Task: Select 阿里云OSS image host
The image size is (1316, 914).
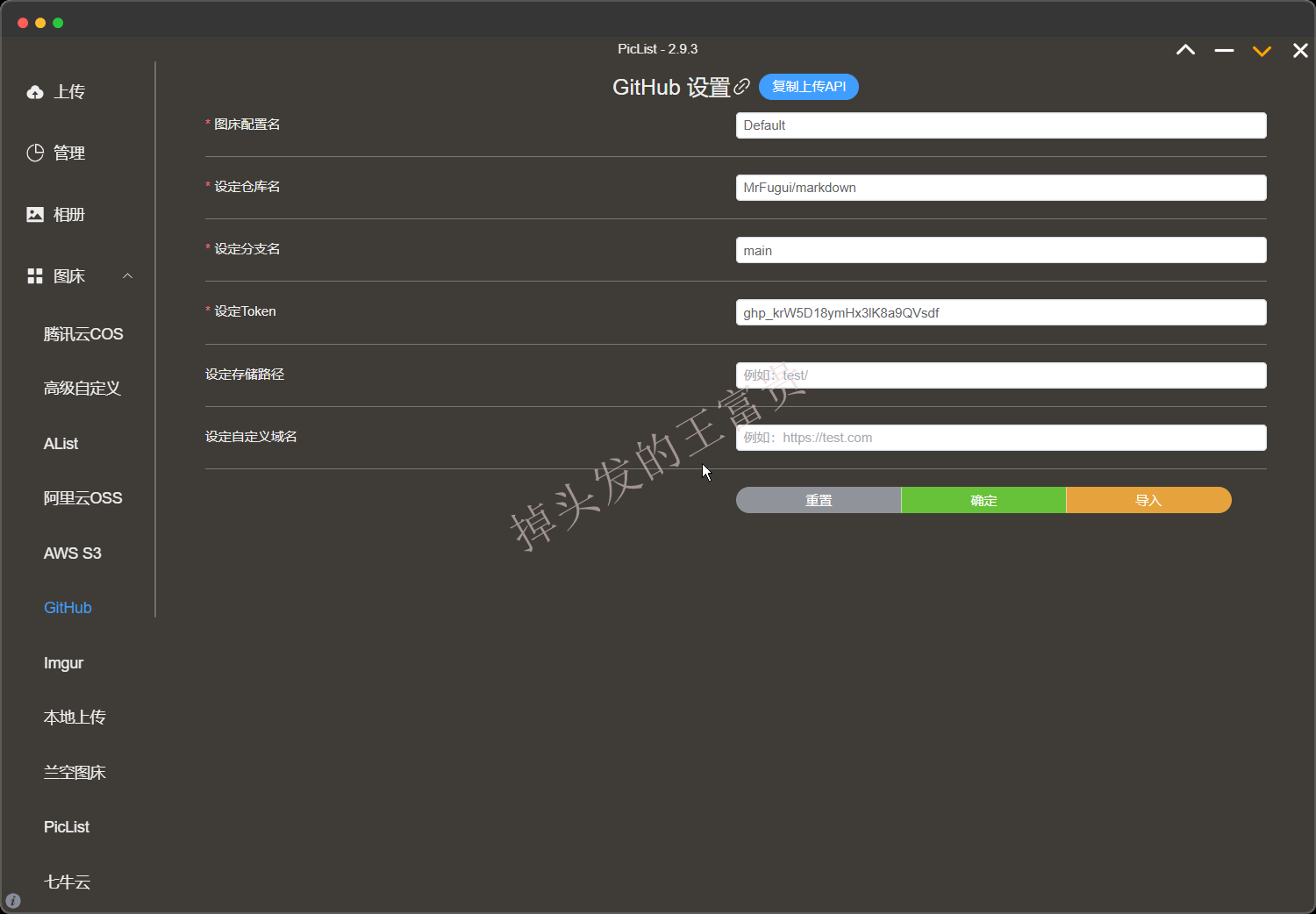Action: pyautogui.click(x=83, y=498)
